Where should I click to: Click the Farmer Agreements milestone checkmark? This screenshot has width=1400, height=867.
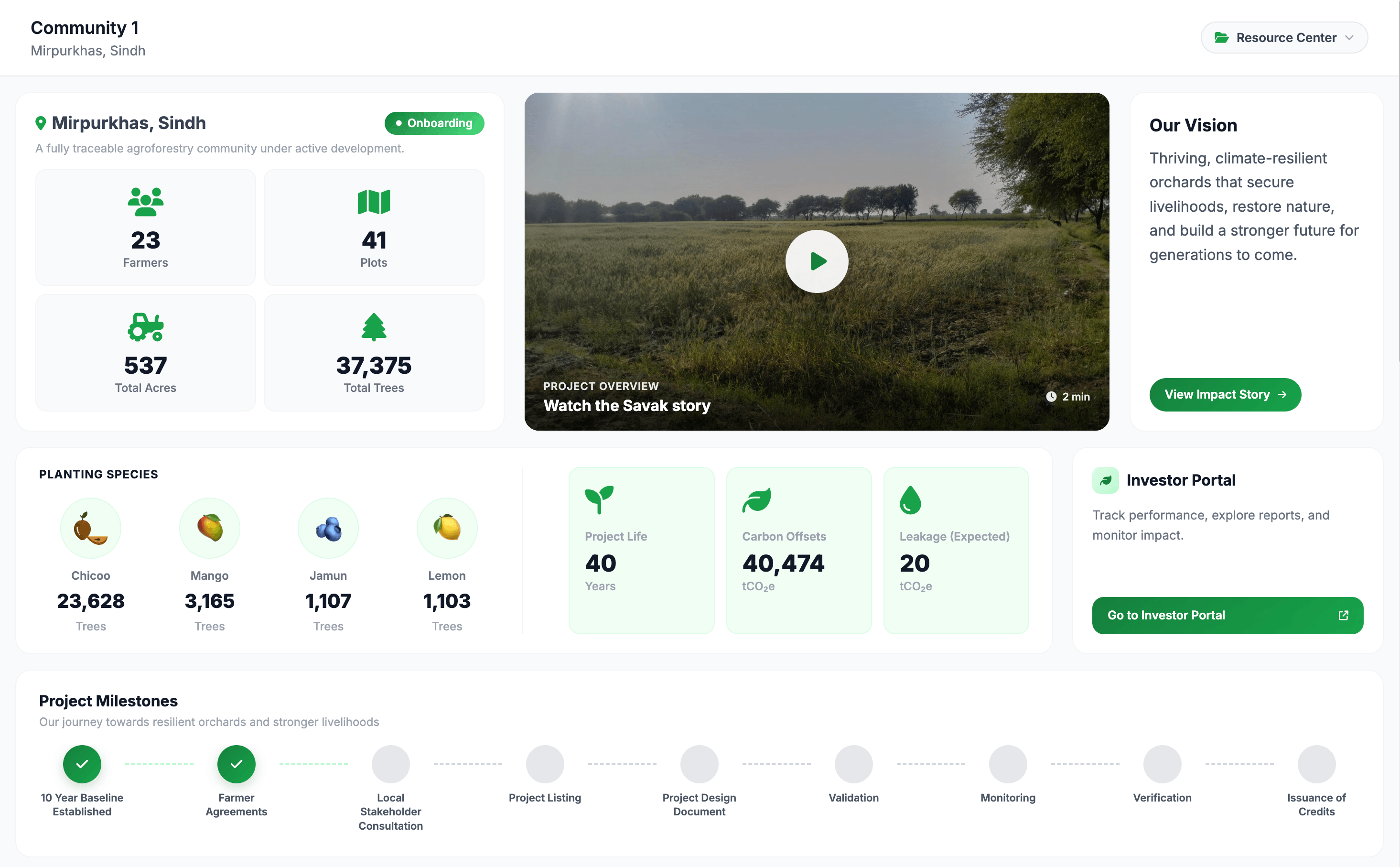236,764
